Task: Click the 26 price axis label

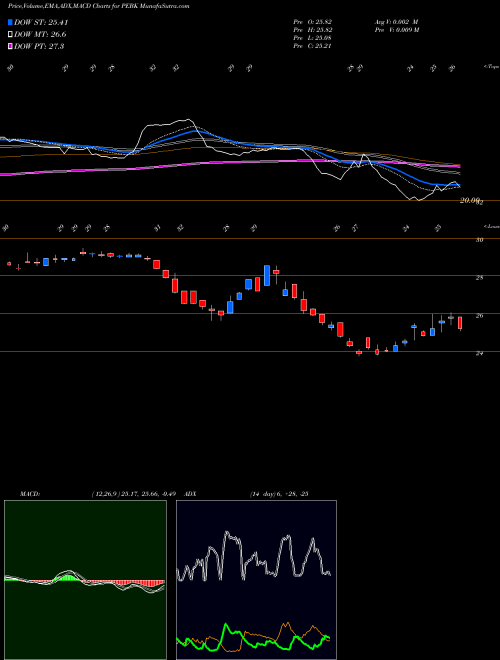Action: (x=479, y=316)
